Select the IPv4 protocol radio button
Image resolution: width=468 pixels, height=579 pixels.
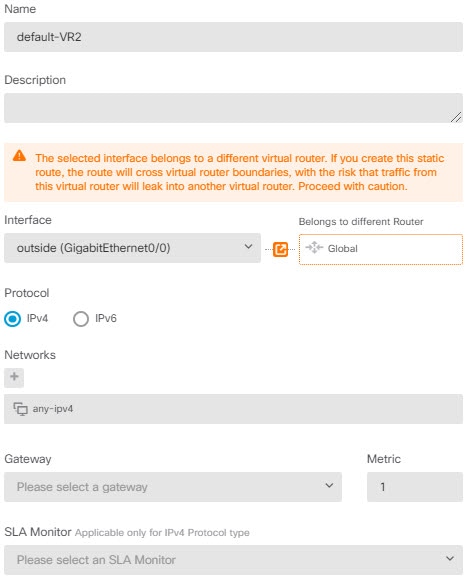(x=13, y=319)
